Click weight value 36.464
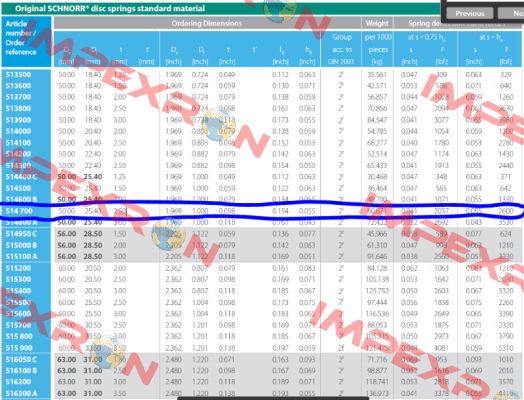 tap(377, 188)
